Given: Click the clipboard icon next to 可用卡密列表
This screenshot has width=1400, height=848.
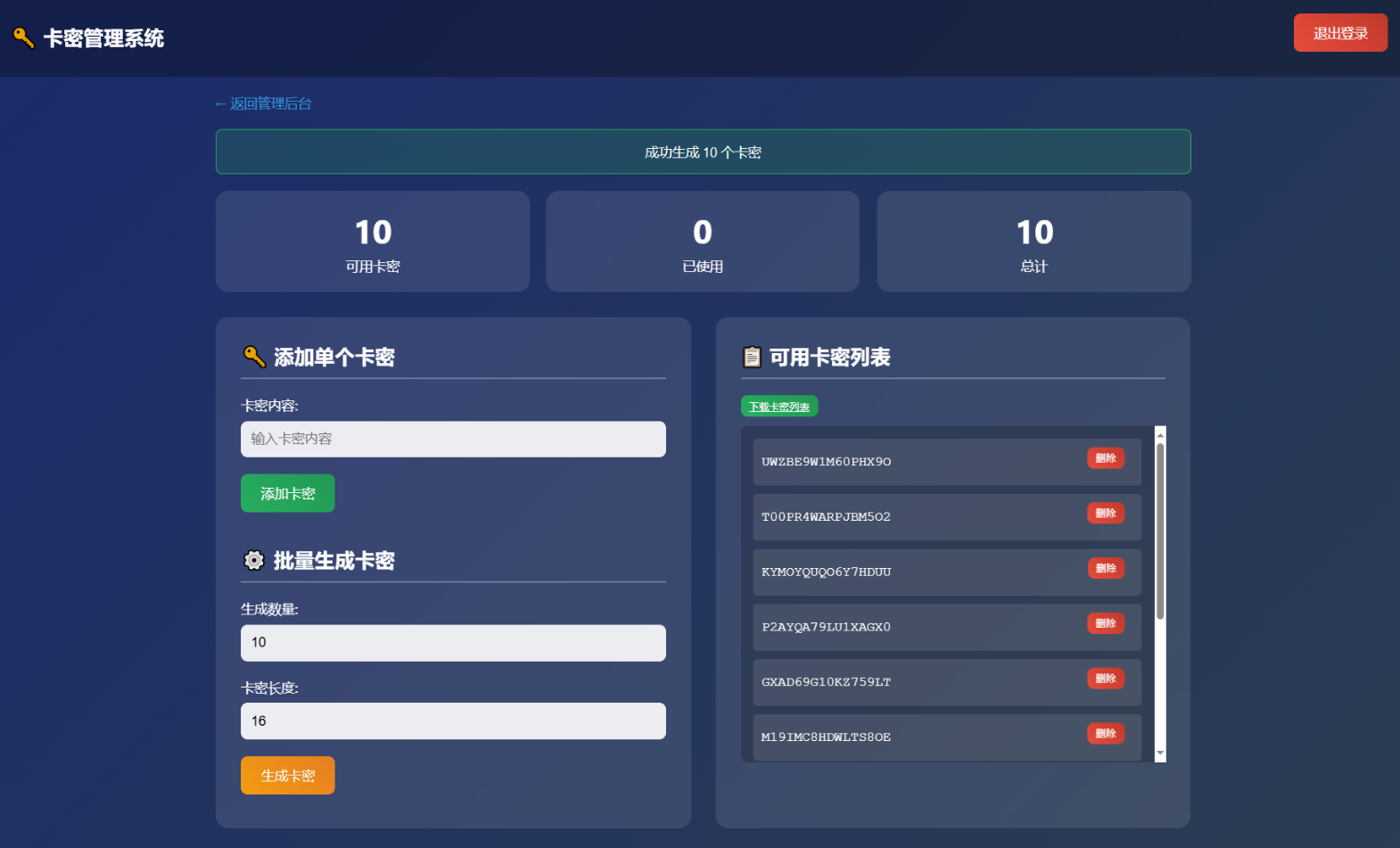Looking at the screenshot, I should pyautogui.click(x=752, y=357).
